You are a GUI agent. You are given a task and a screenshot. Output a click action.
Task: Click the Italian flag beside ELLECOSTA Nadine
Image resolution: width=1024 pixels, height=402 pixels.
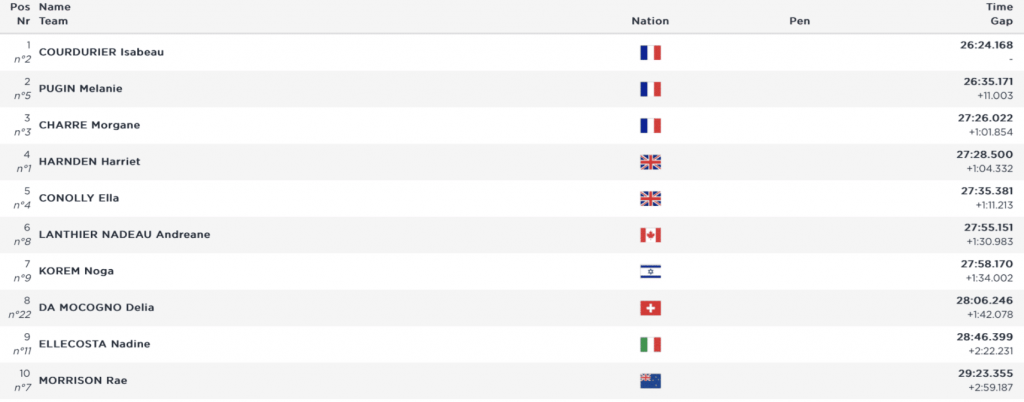pos(650,344)
